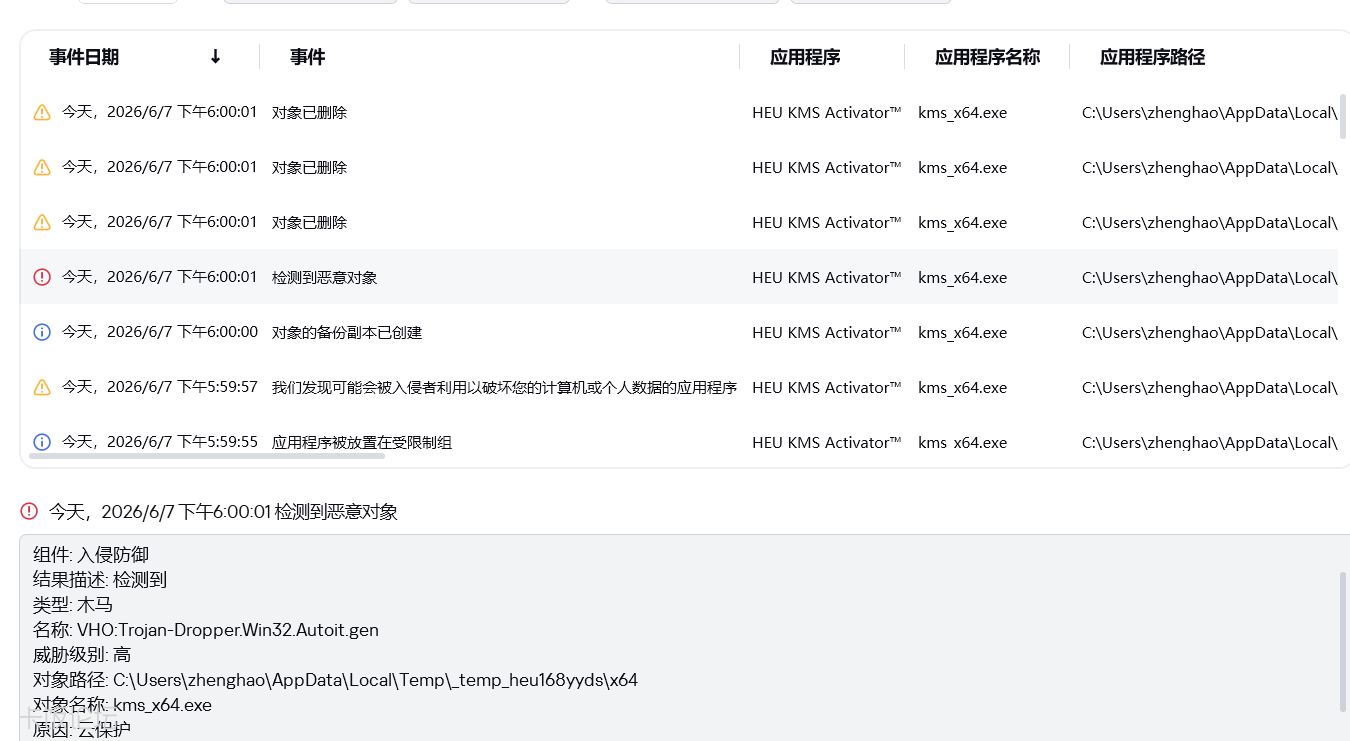Click the 原因: 云保护 detail line
This screenshot has width=1350, height=741.
(x=82, y=730)
